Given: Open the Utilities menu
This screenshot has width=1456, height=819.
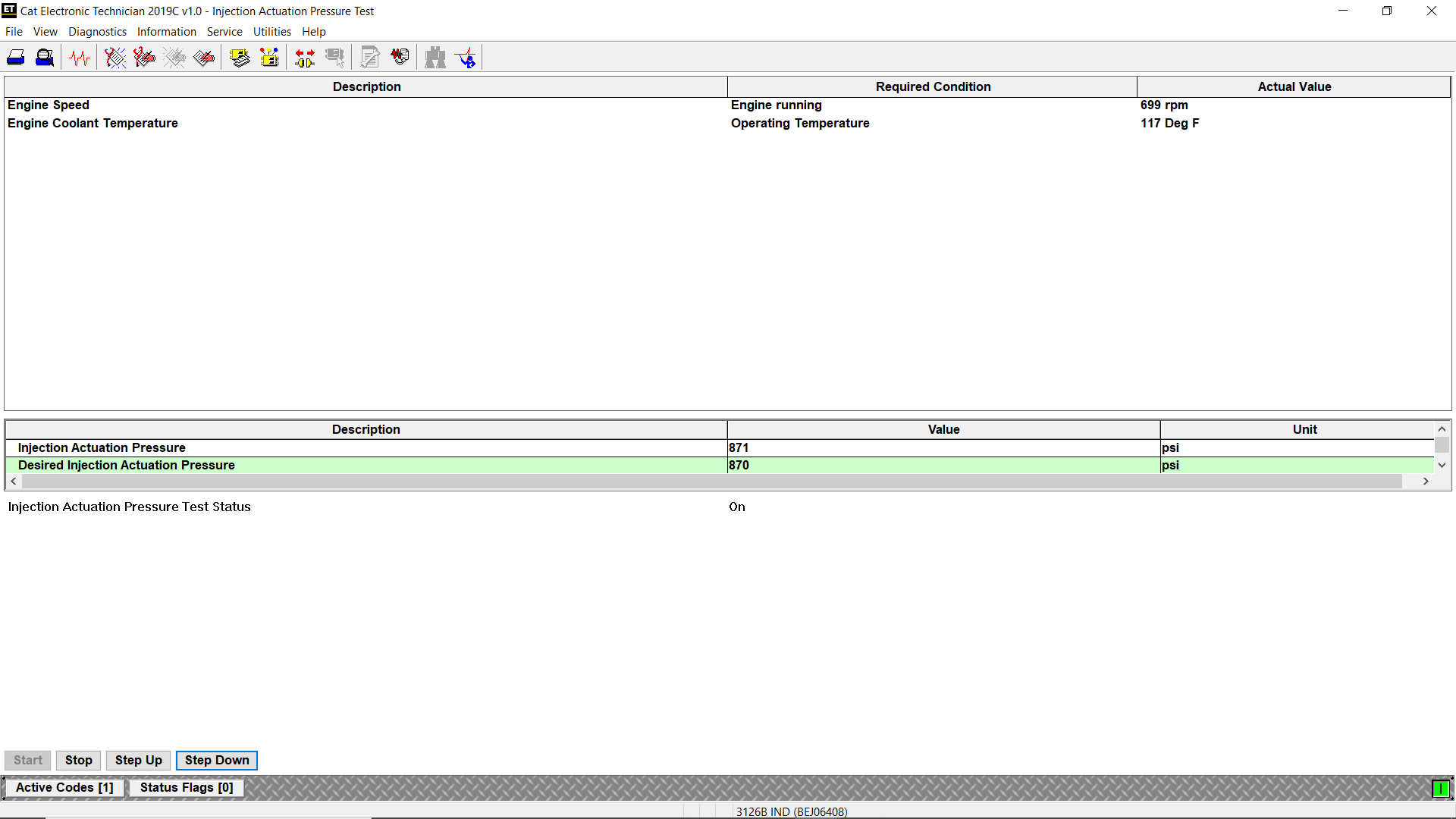Looking at the screenshot, I should point(272,32).
